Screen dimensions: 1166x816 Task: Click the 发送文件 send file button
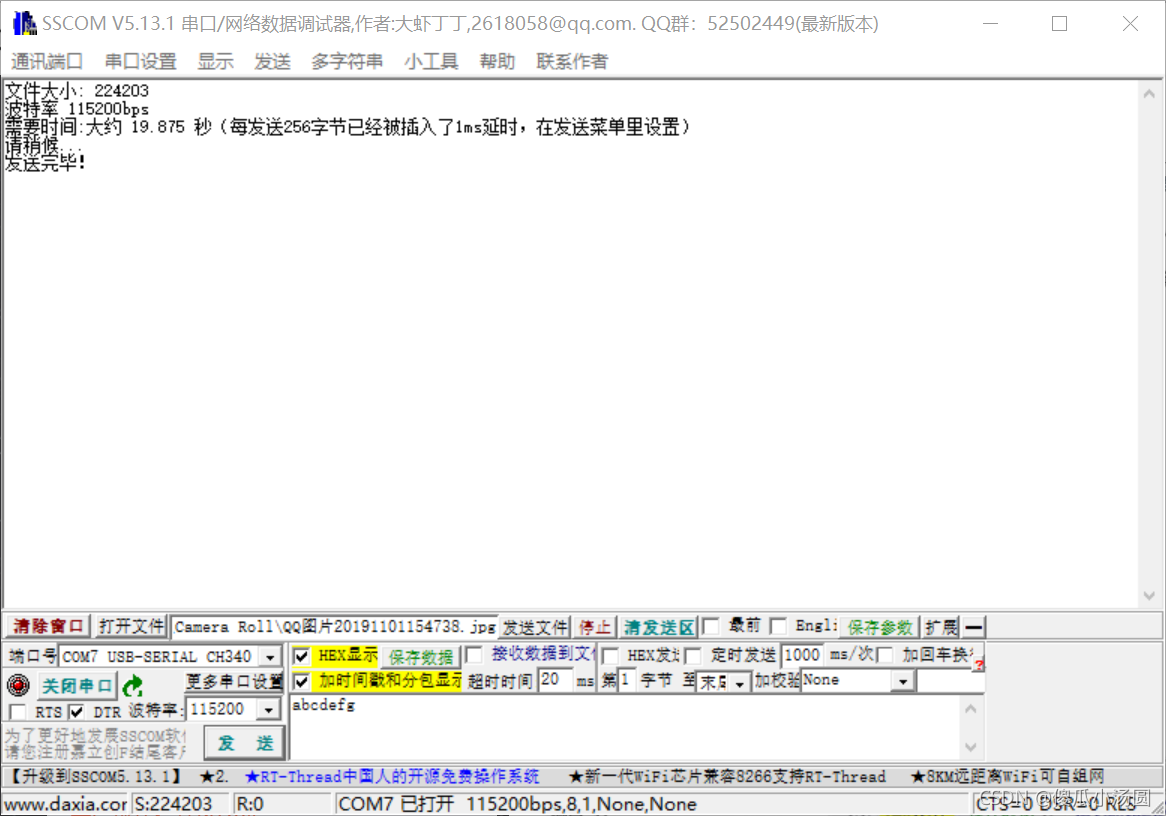coord(535,627)
